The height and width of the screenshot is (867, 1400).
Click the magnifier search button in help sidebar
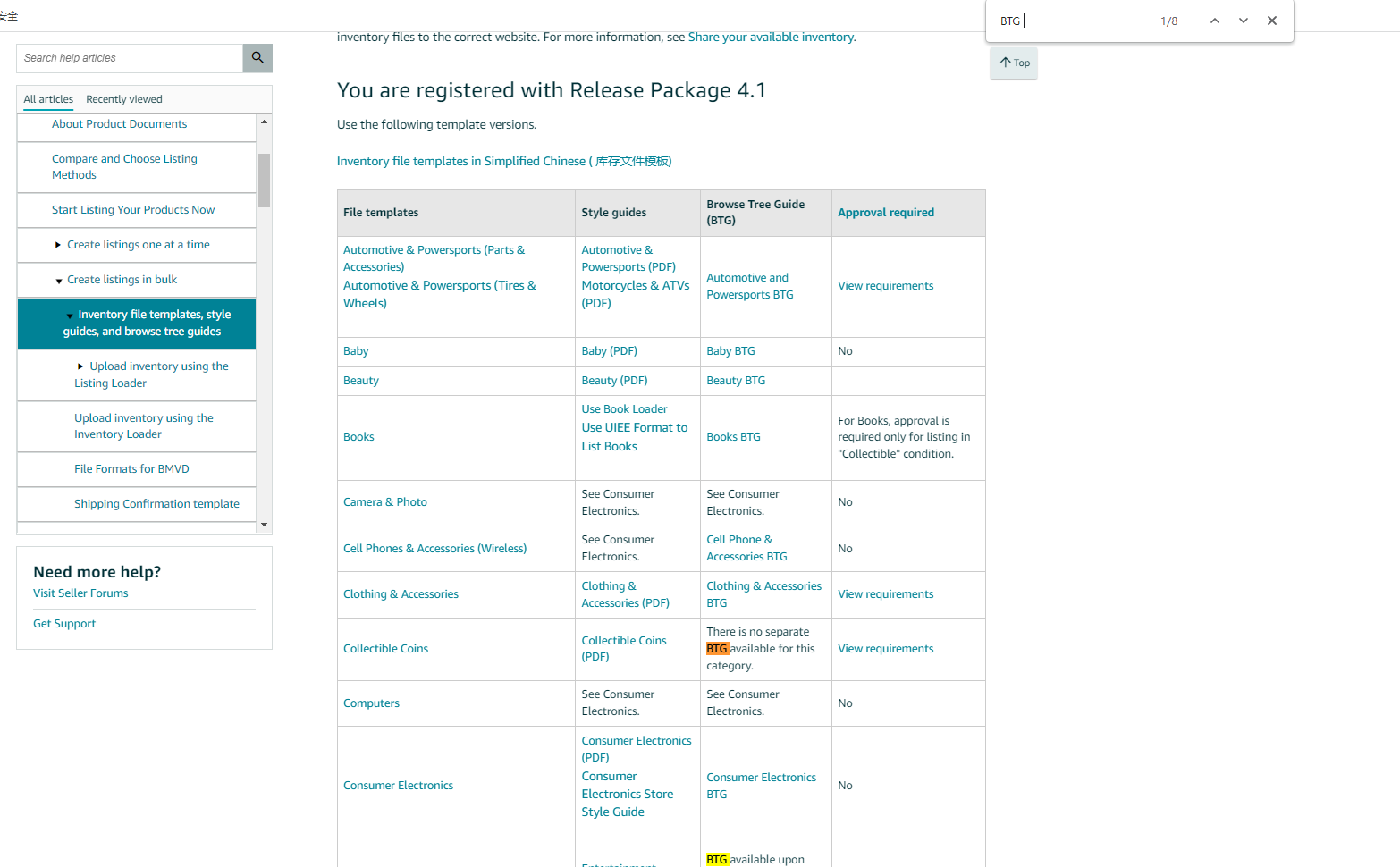[257, 58]
